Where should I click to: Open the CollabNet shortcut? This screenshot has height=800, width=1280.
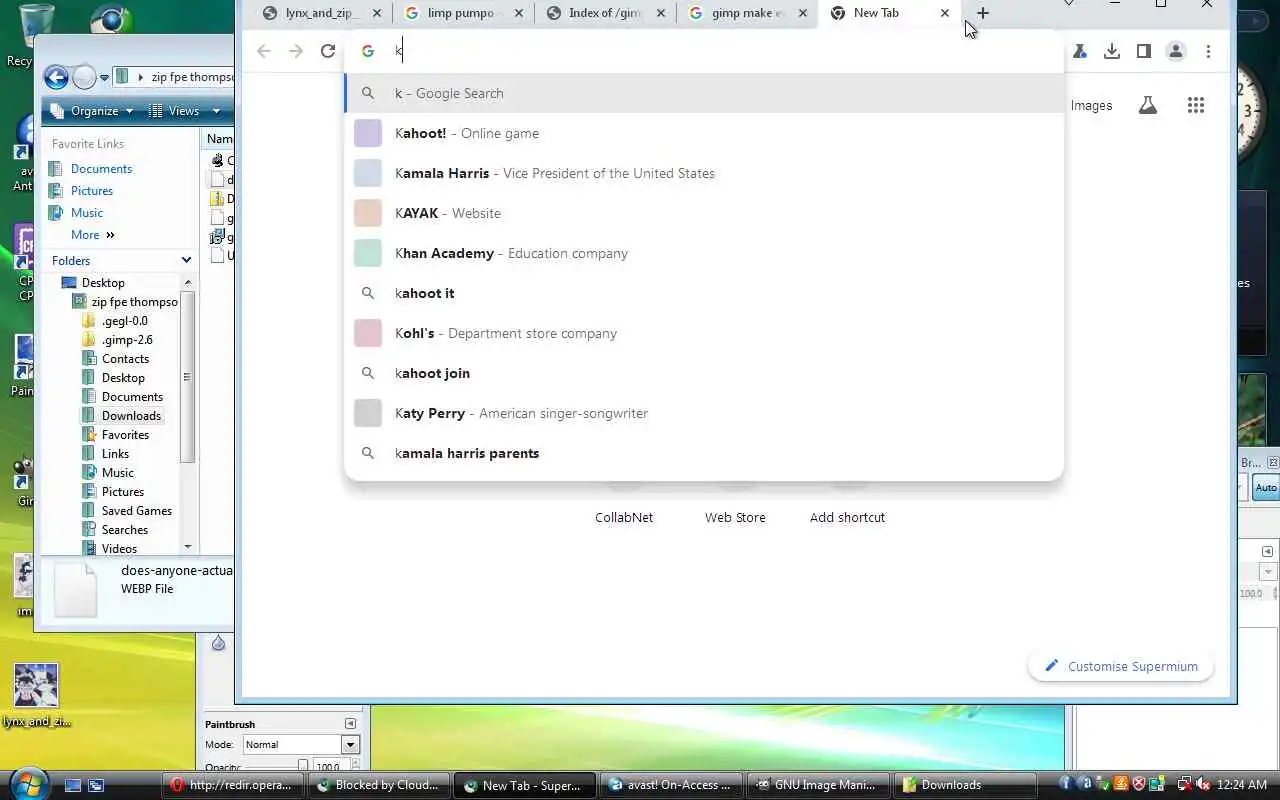tap(624, 517)
